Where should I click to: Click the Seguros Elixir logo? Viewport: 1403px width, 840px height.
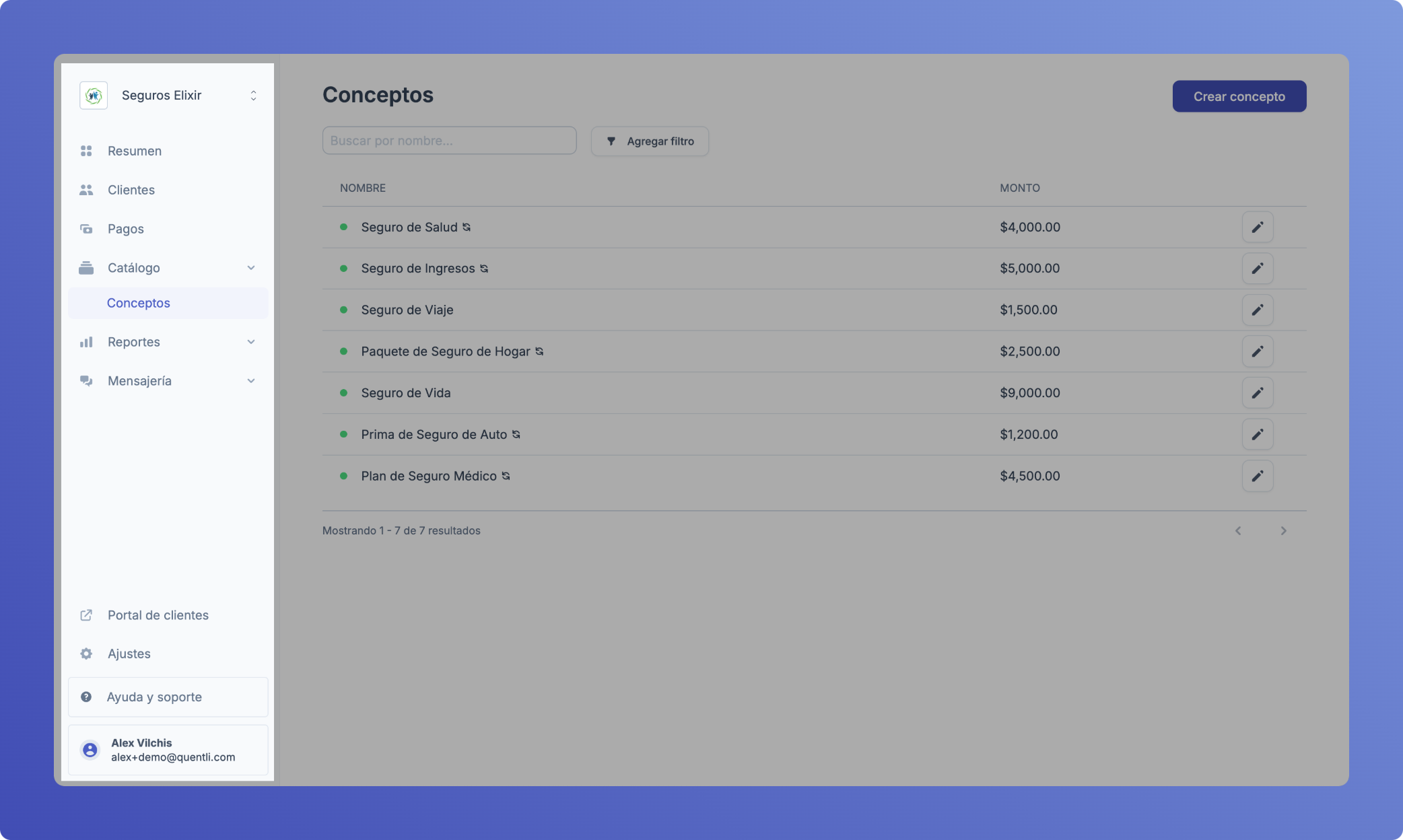click(x=94, y=96)
